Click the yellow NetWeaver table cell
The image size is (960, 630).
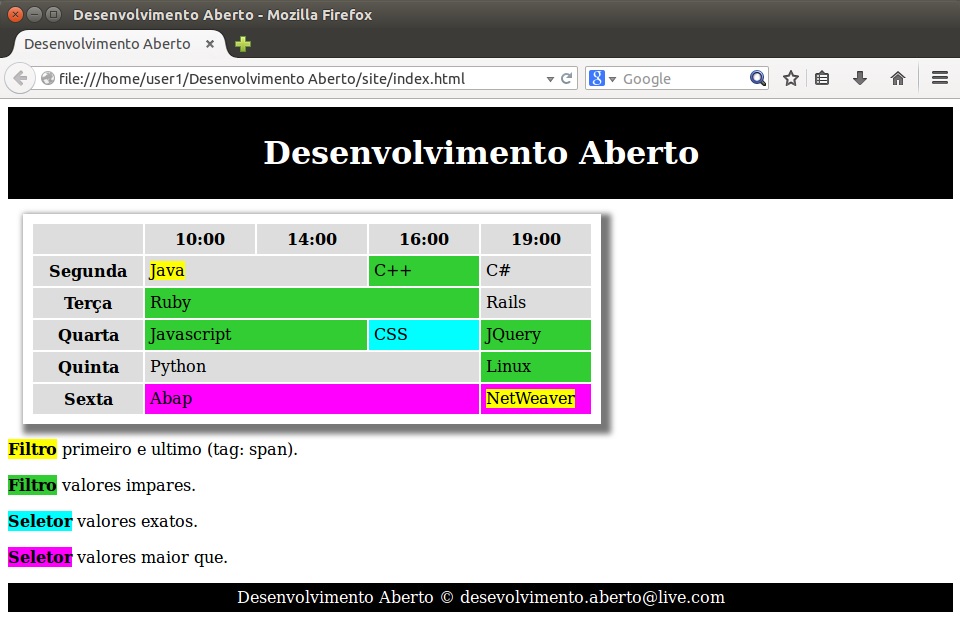(530, 399)
